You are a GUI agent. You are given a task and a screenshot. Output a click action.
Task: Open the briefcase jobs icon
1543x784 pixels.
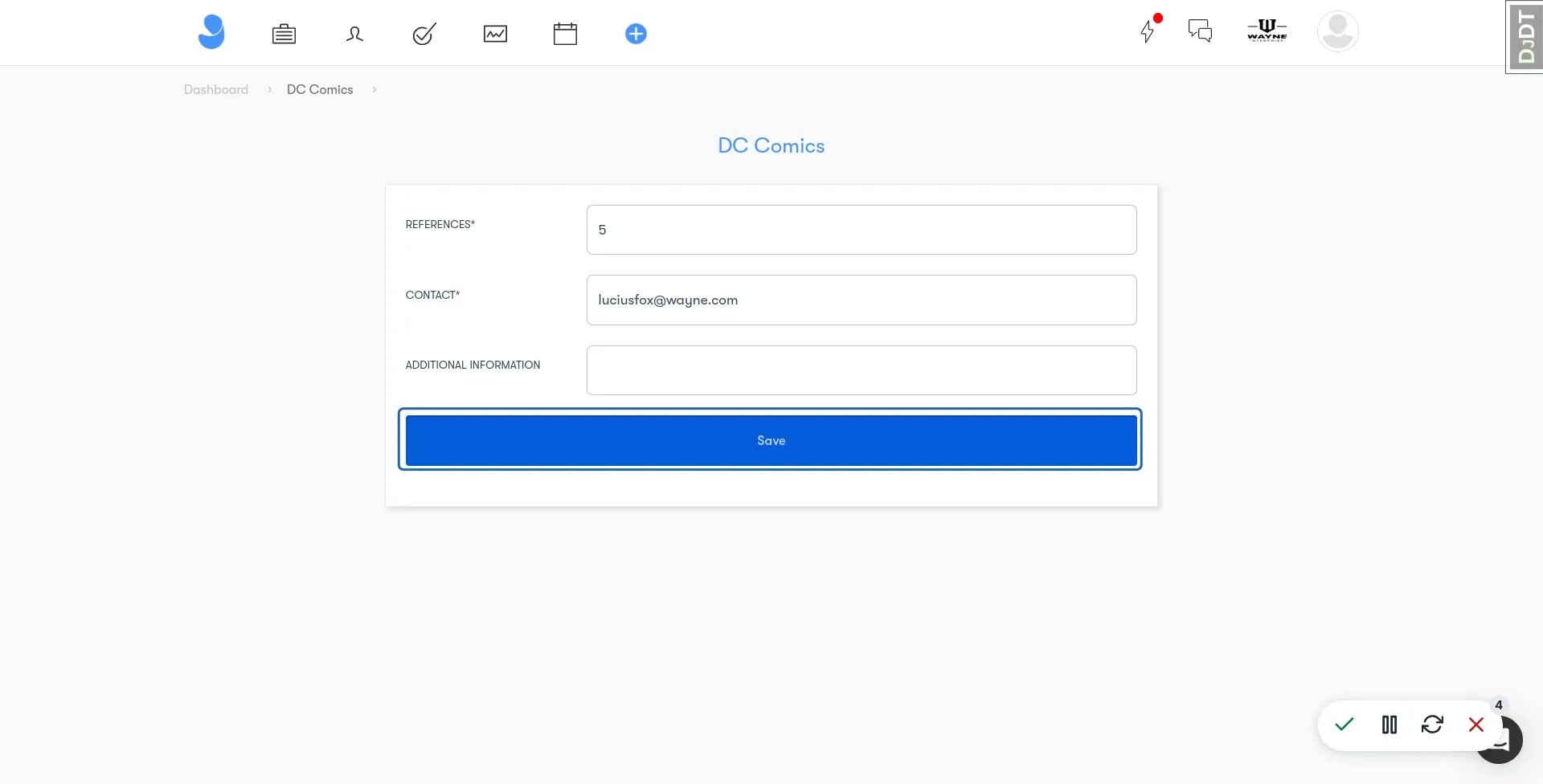point(284,34)
